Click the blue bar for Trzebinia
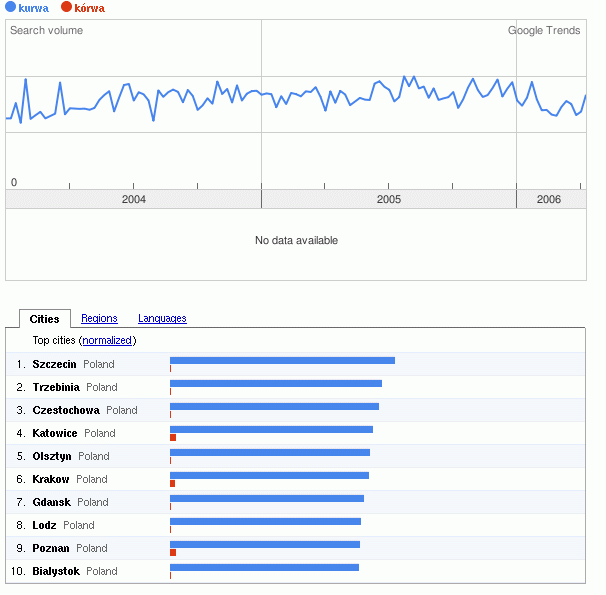 [x=276, y=383]
